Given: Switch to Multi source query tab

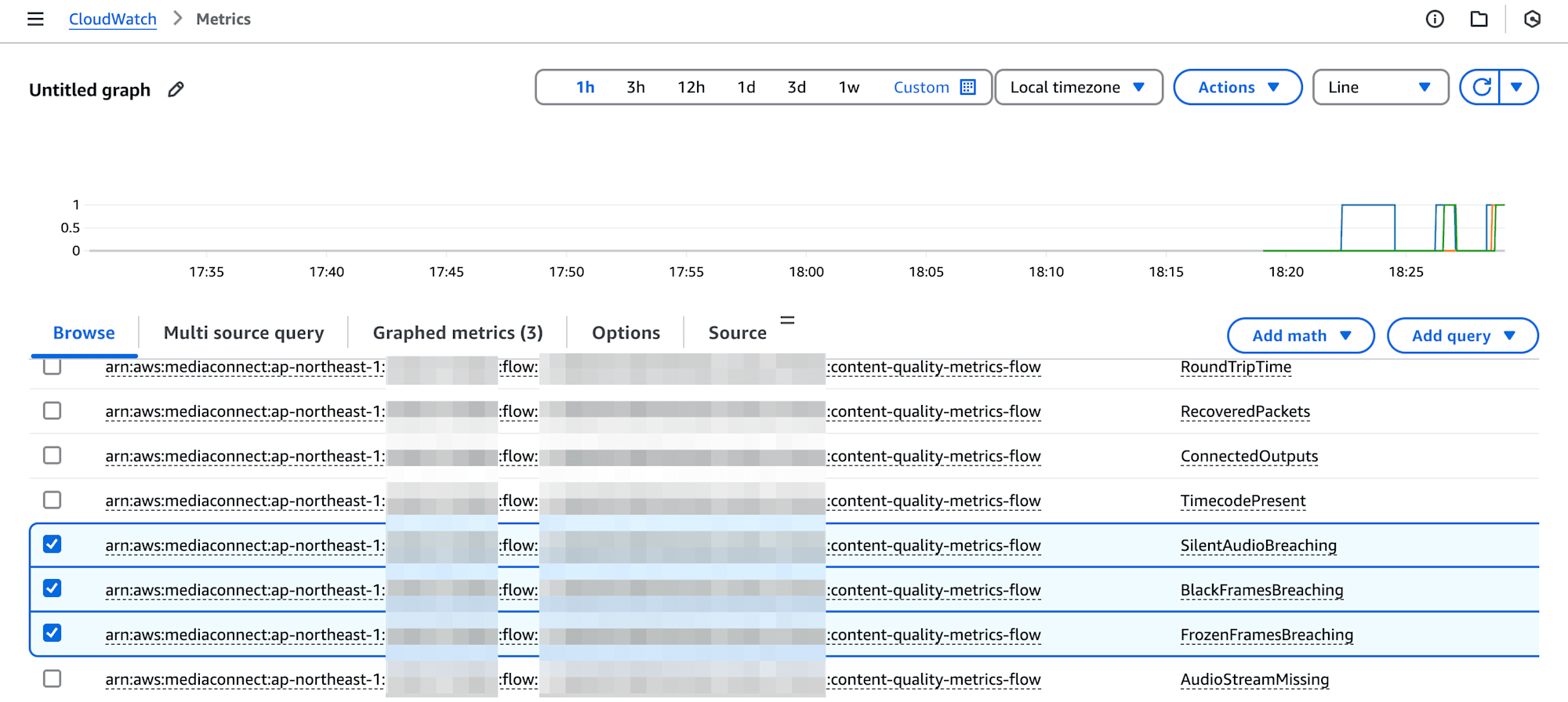Looking at the screenshot, I should (244, 332).
